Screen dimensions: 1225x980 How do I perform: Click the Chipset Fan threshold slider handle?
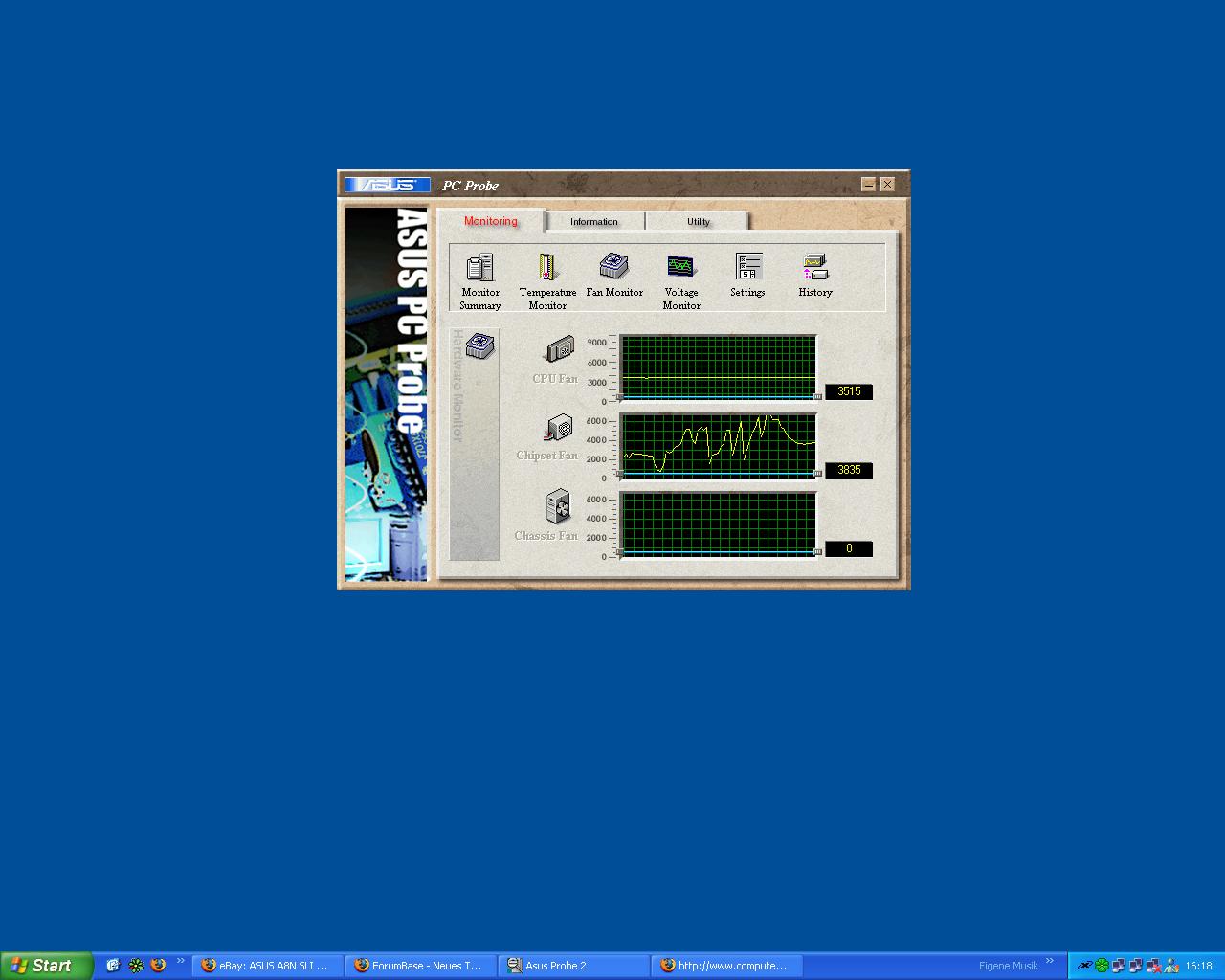817,473
